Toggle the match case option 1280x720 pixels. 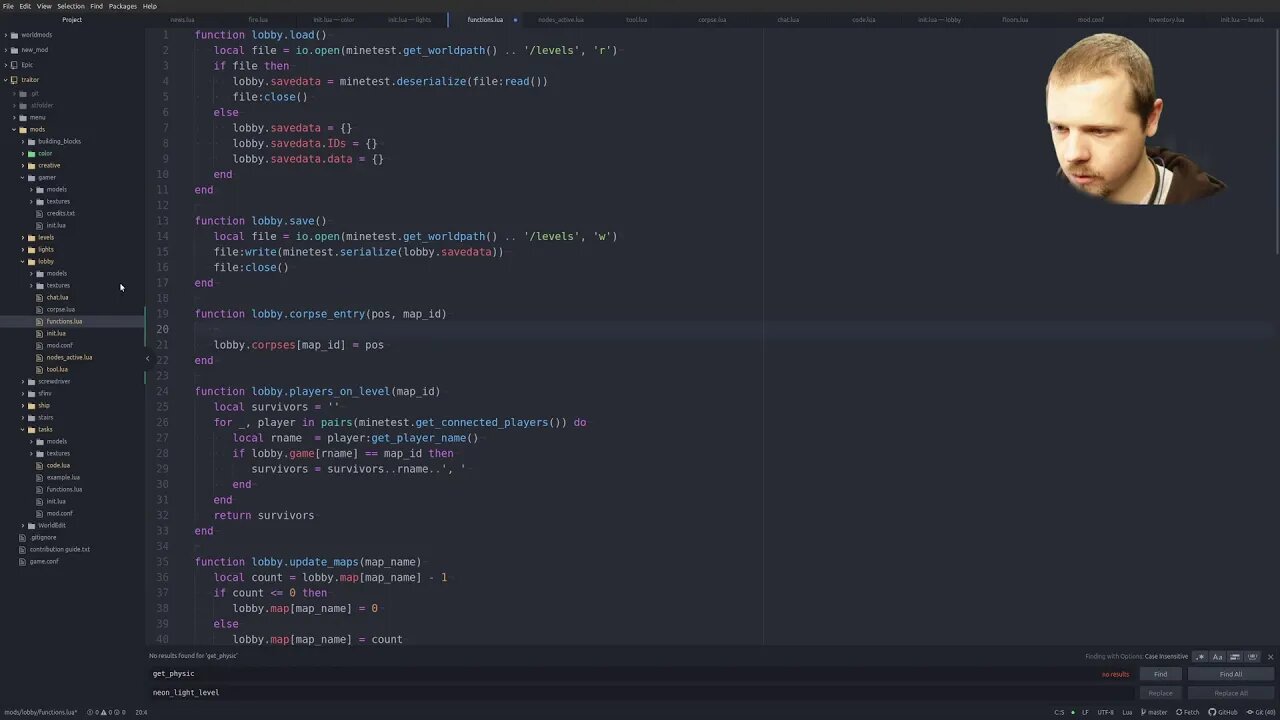pos(1218,657)
